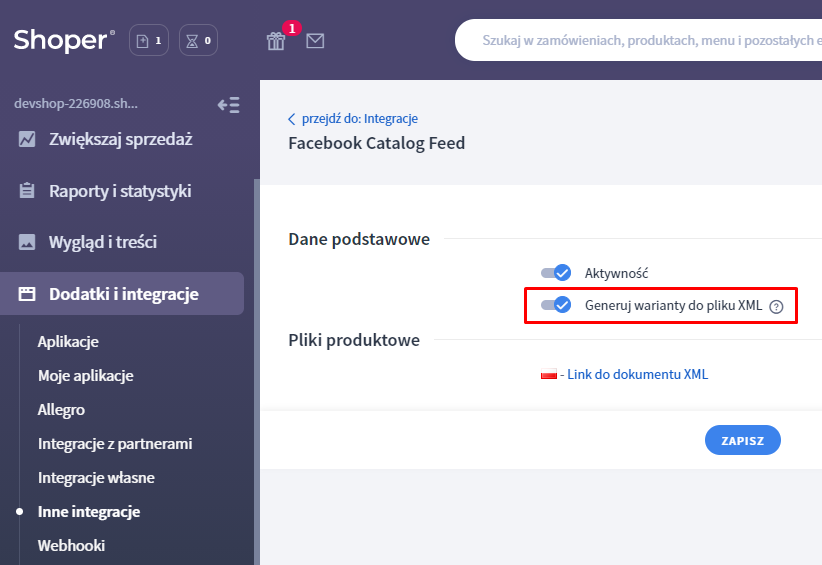Toggle the Aktywność switch
822x565 pixels.
coord(555,273)
